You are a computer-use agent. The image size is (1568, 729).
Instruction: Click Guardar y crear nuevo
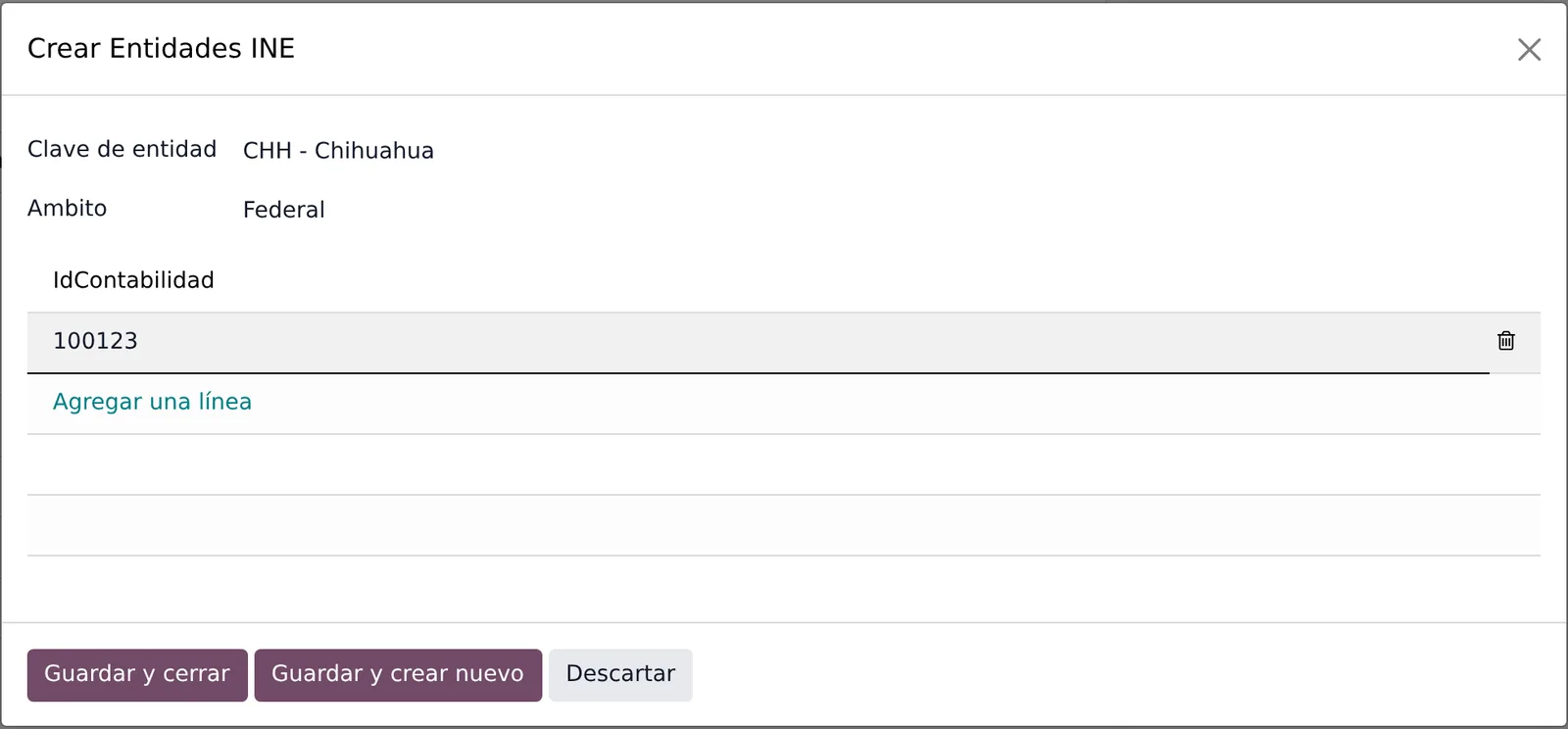click(x=398, y=674)
